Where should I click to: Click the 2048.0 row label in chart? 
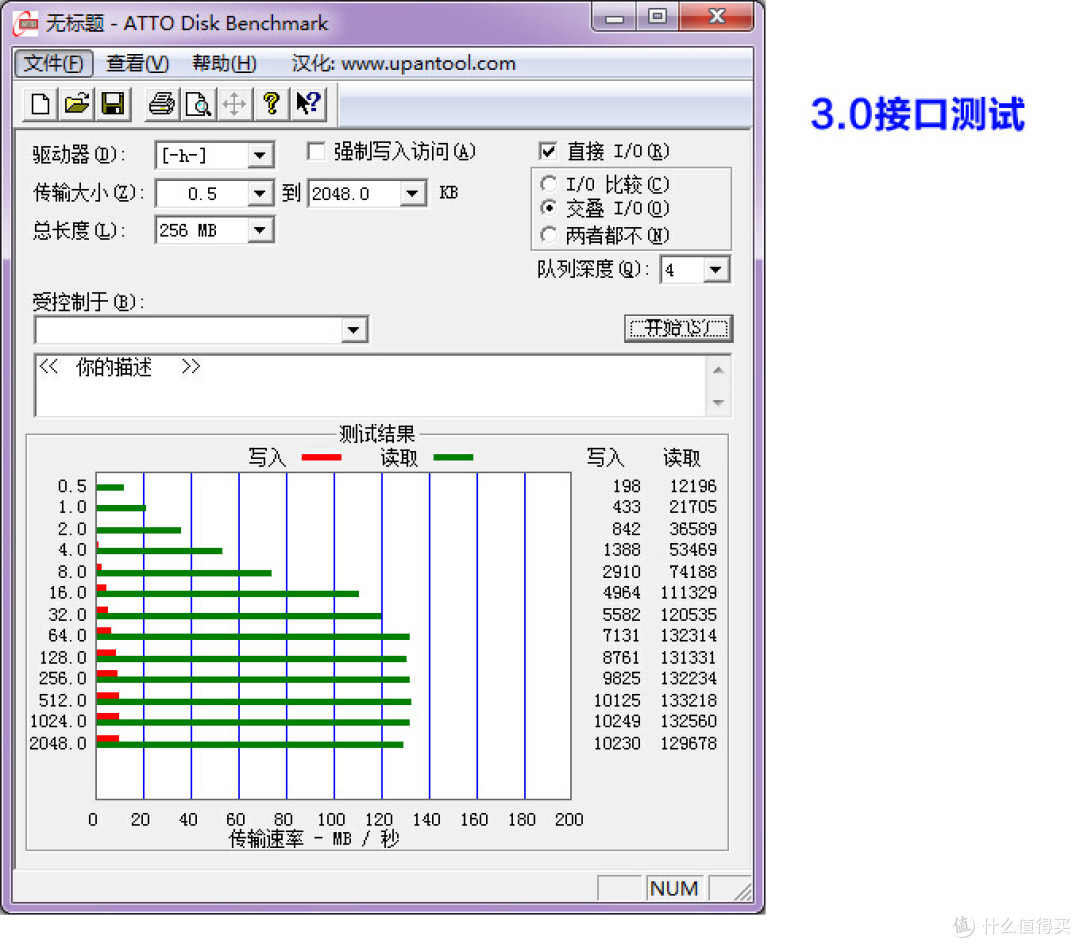click(58, 743)
